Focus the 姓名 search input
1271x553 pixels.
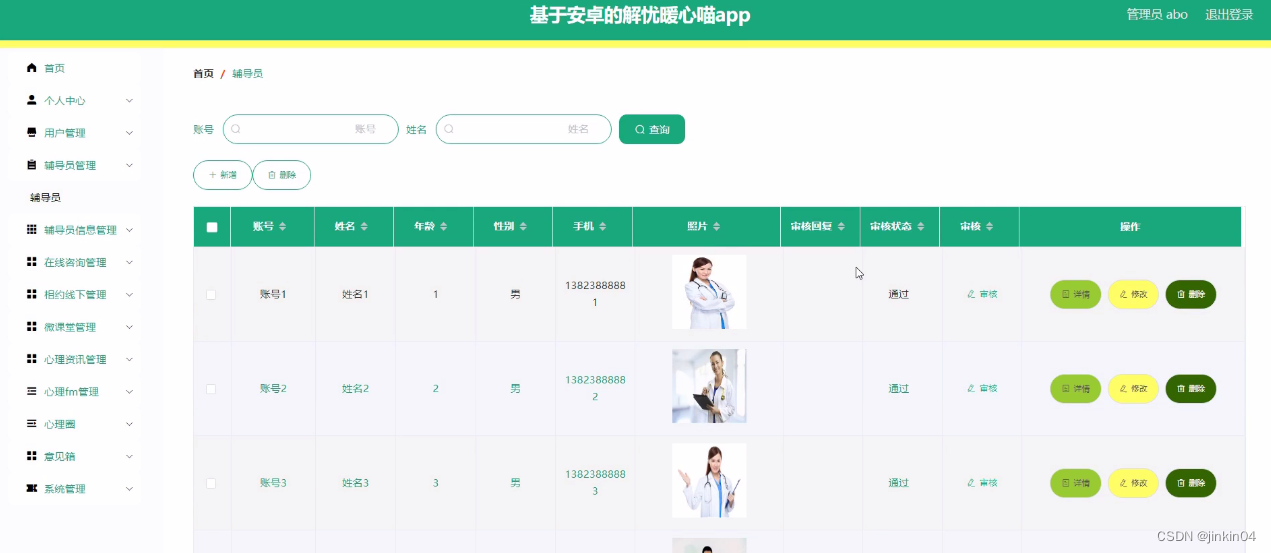pos(524,129)
